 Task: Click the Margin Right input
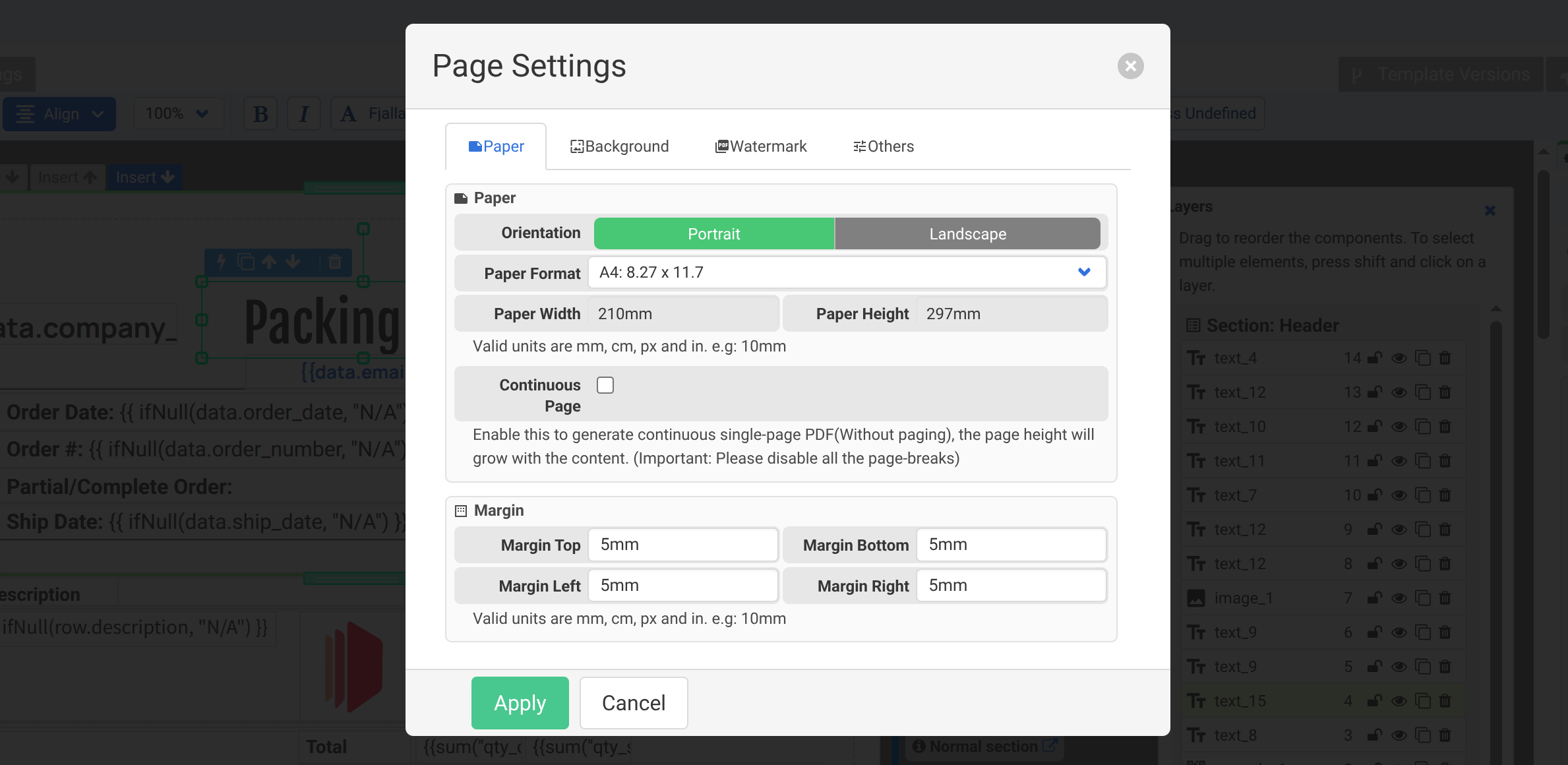coord(1011,586)
